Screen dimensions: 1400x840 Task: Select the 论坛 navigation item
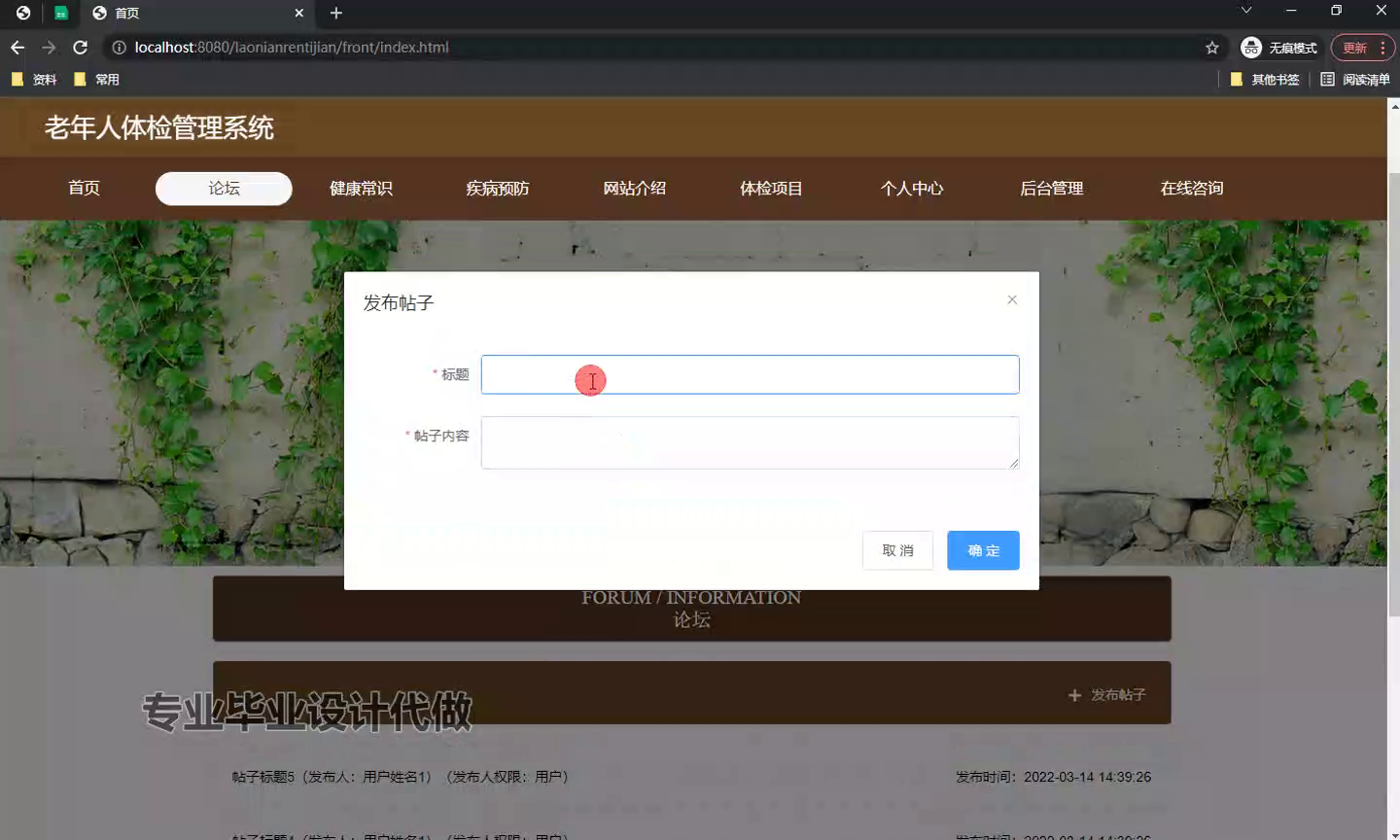coord(224,189)
